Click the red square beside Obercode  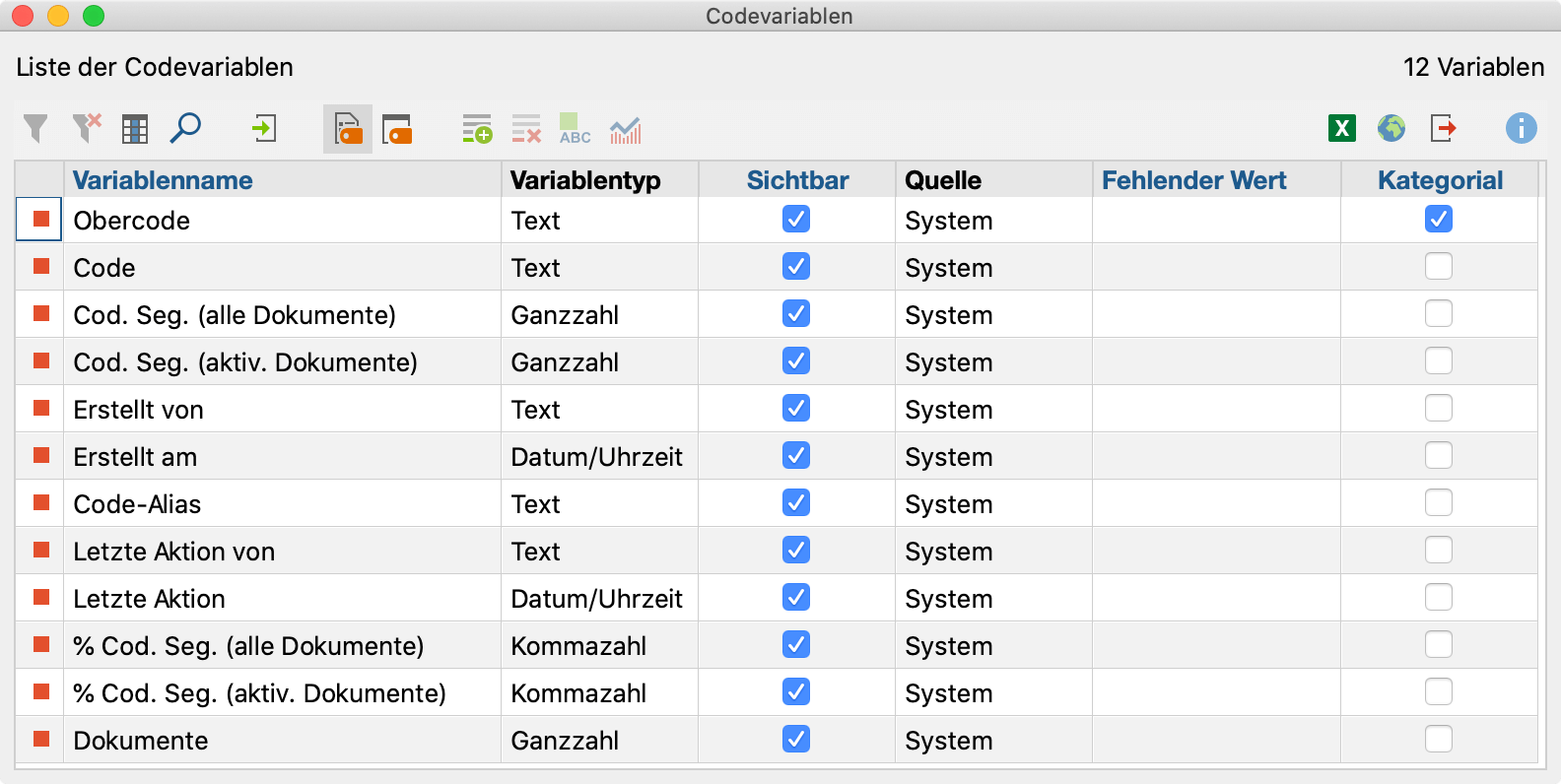click(x=41, y=219)
